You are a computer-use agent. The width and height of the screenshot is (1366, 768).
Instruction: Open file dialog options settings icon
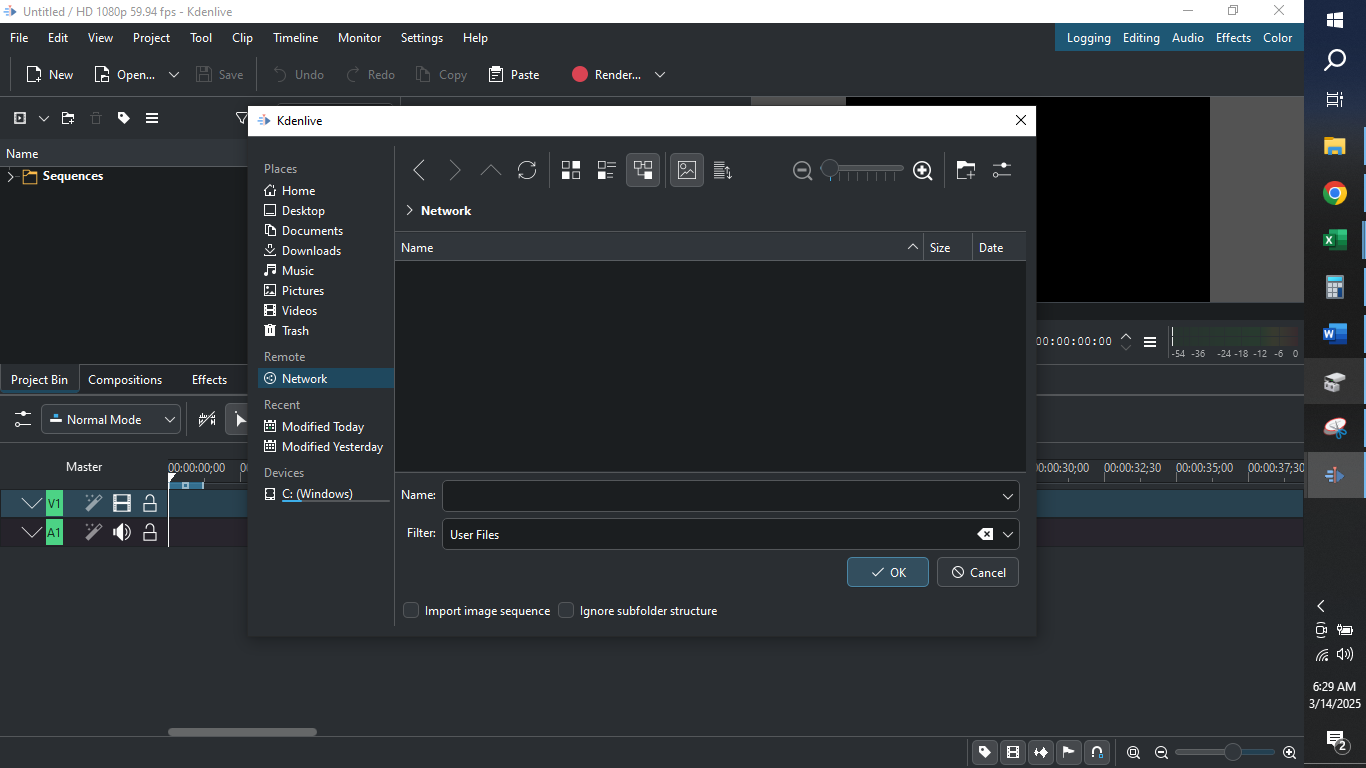point(1002,171)
